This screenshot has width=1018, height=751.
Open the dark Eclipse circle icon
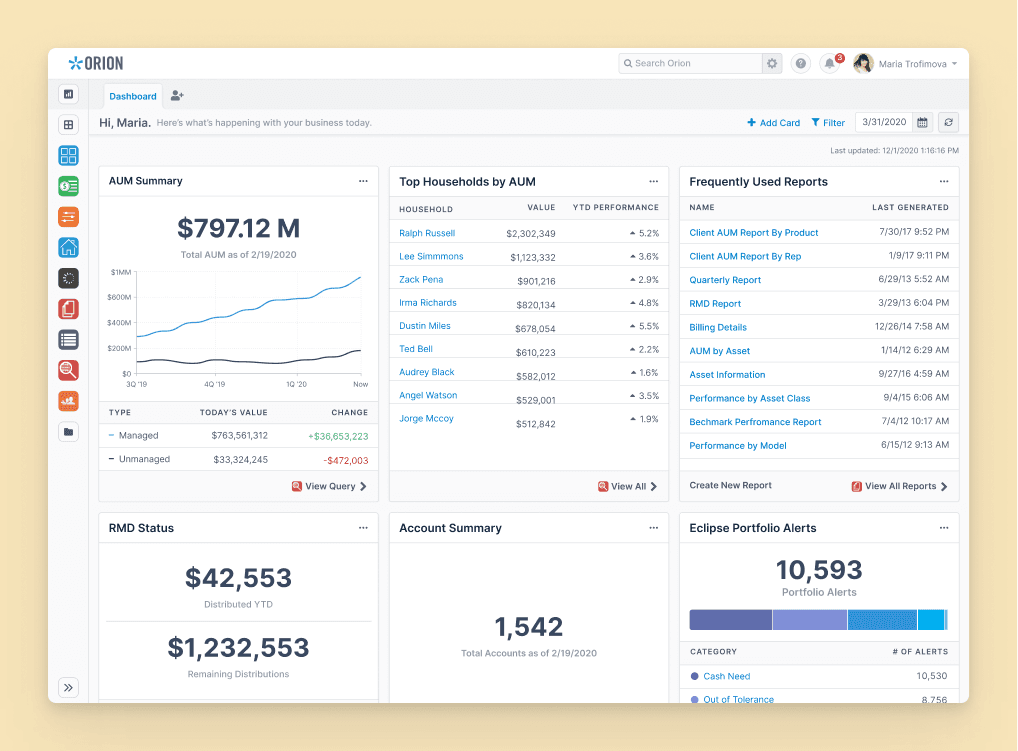68,278
